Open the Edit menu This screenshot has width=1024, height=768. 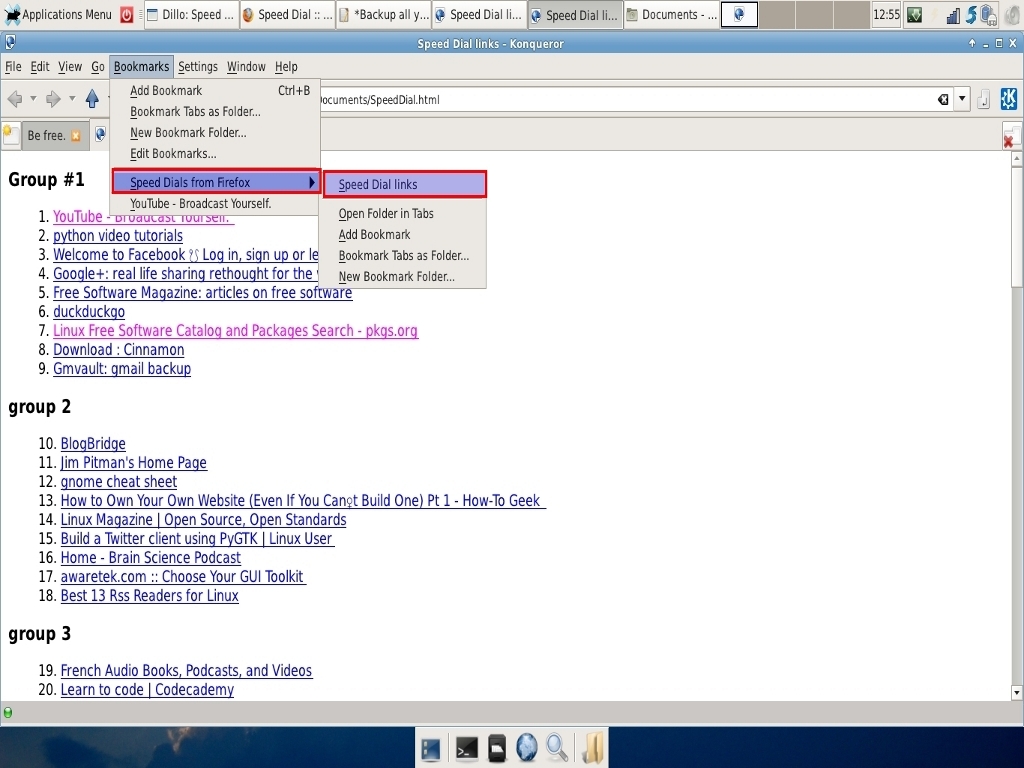[x=40, y=67]
